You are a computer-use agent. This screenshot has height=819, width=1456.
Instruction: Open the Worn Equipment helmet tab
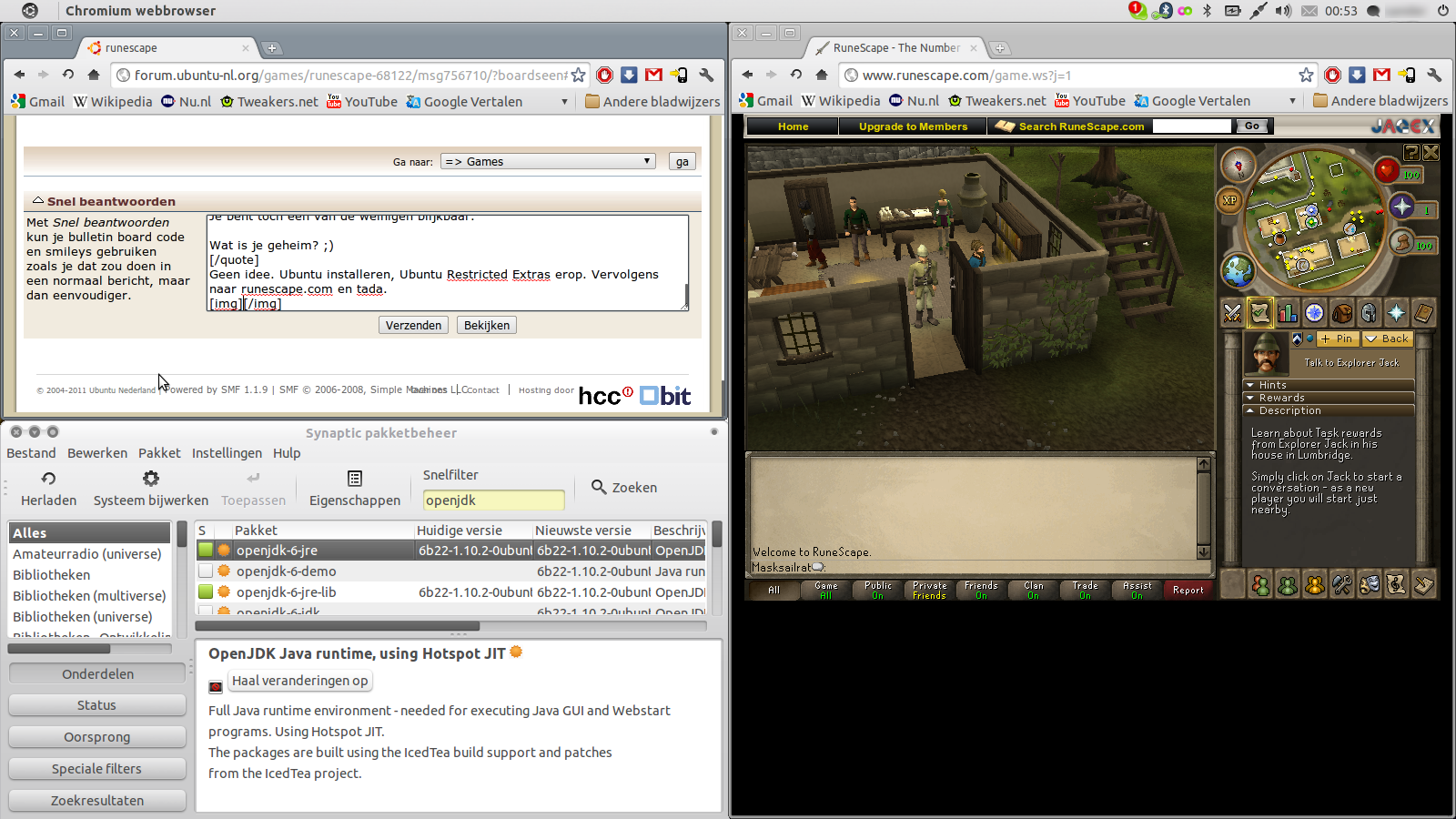[1369, 313]
